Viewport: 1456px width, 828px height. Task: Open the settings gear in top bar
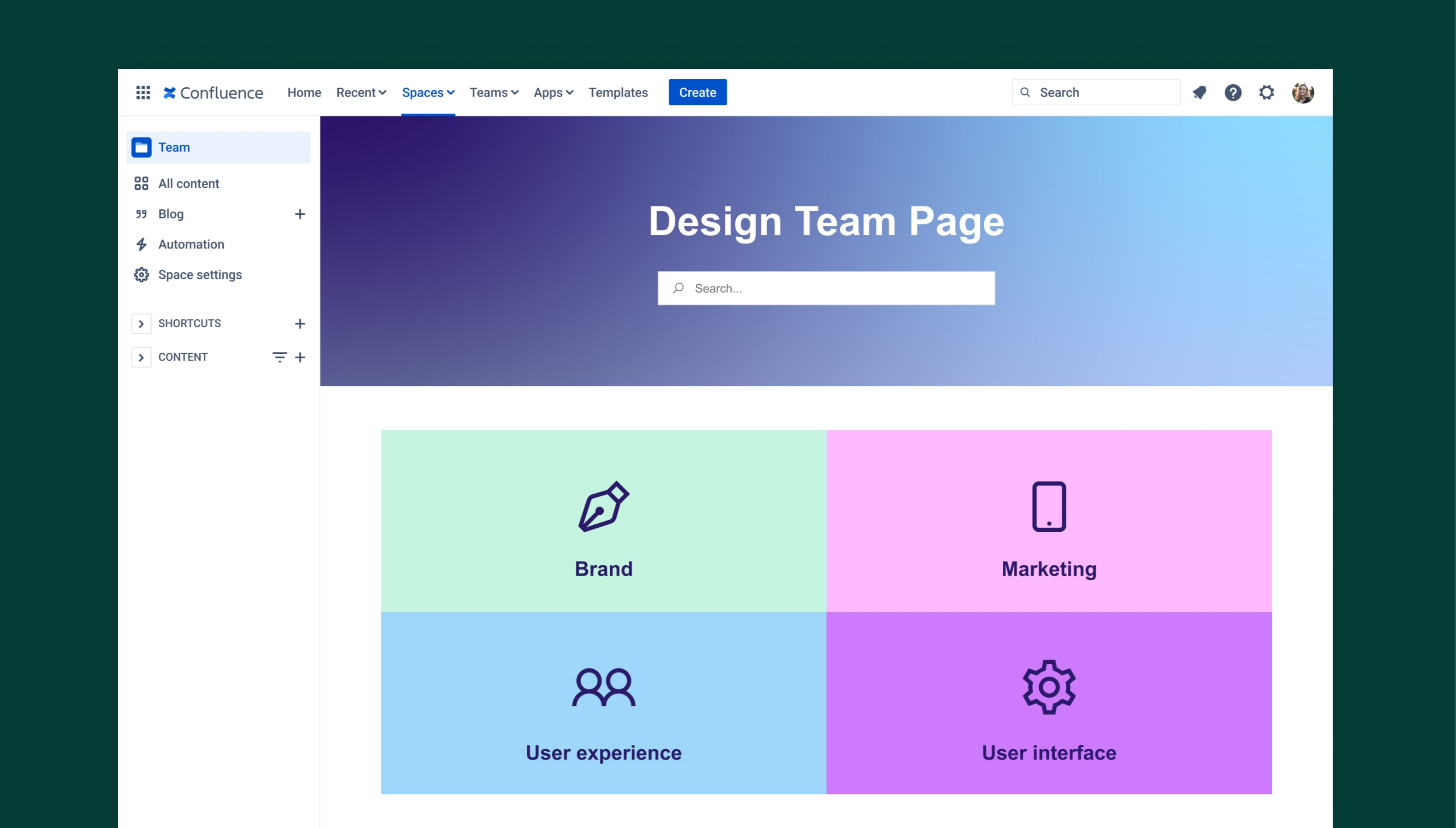1266,92
